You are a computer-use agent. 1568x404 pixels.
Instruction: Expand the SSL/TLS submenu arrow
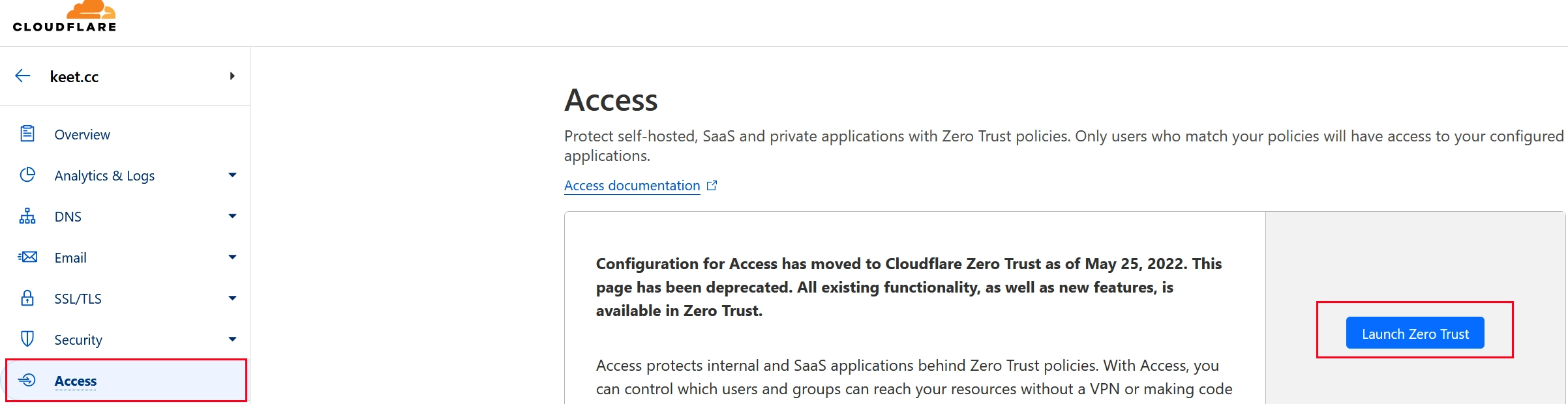232,298
